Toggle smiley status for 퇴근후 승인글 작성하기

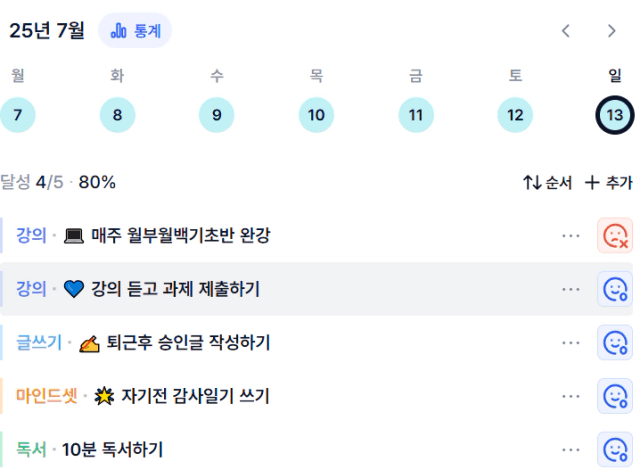615,342
